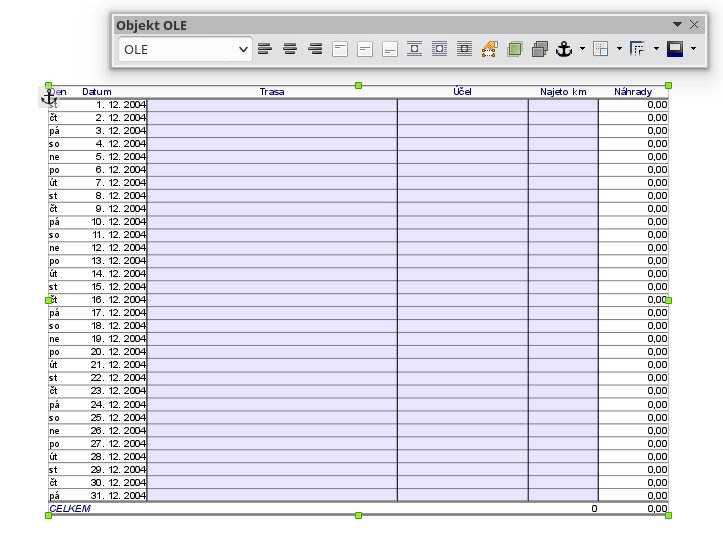Click the date 6. 12. 2004

(x=121, y=170)
